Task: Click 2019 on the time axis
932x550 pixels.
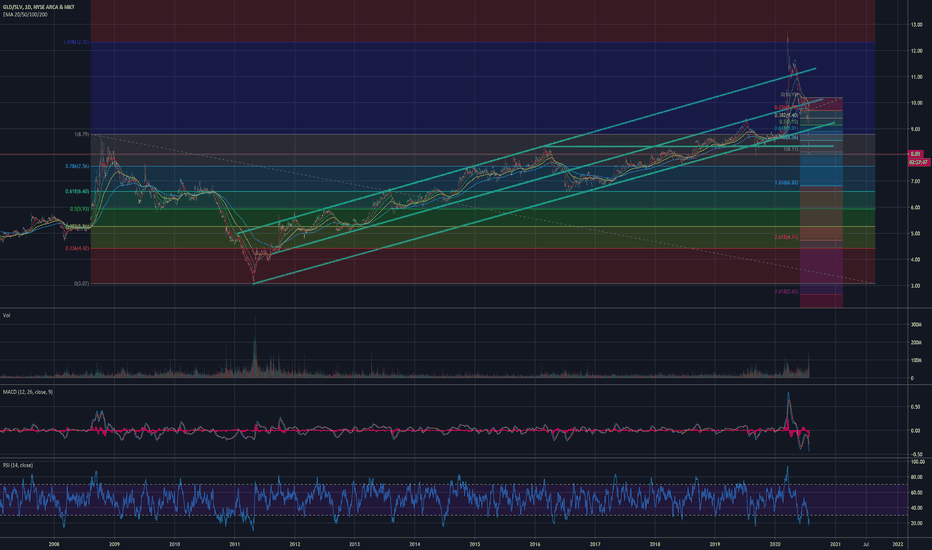Action: (714, 544)
